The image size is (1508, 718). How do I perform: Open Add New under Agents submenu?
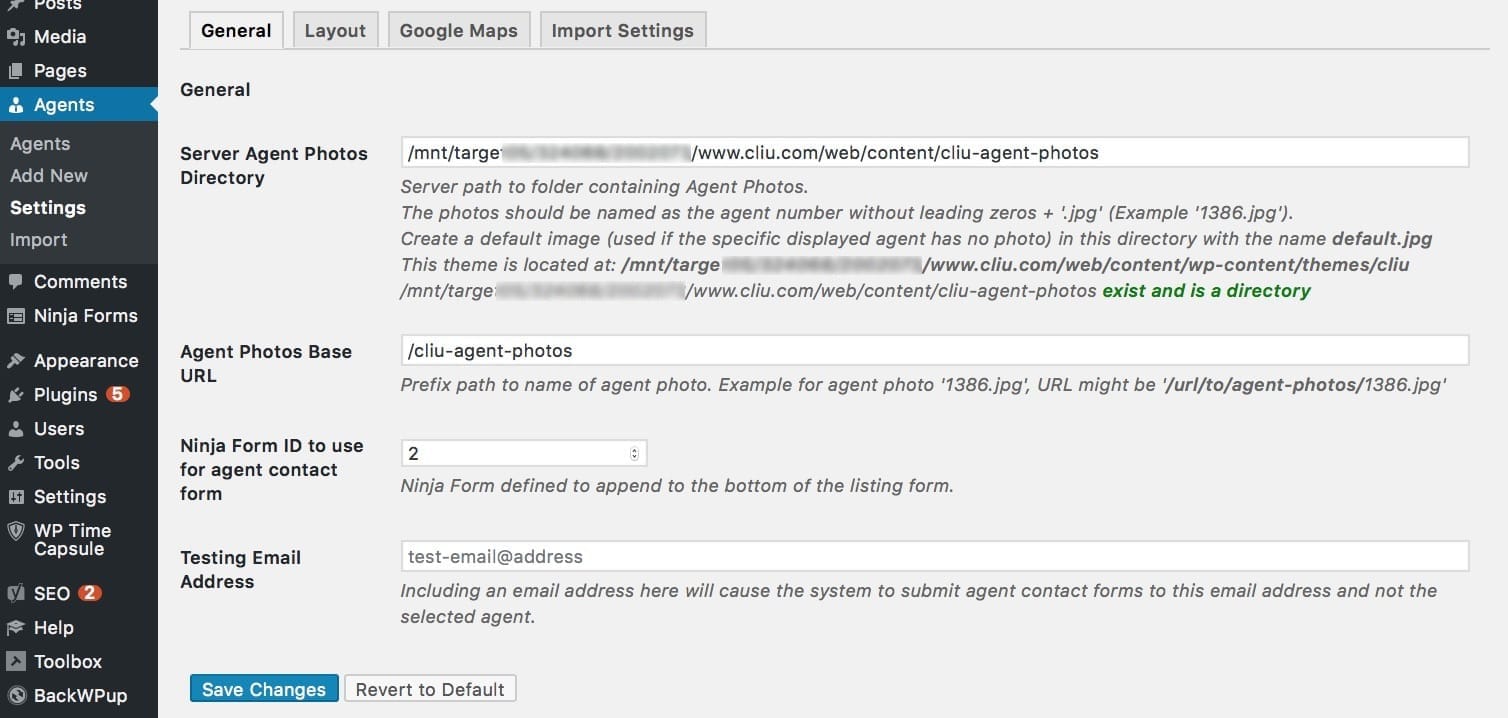click(49, 176)
